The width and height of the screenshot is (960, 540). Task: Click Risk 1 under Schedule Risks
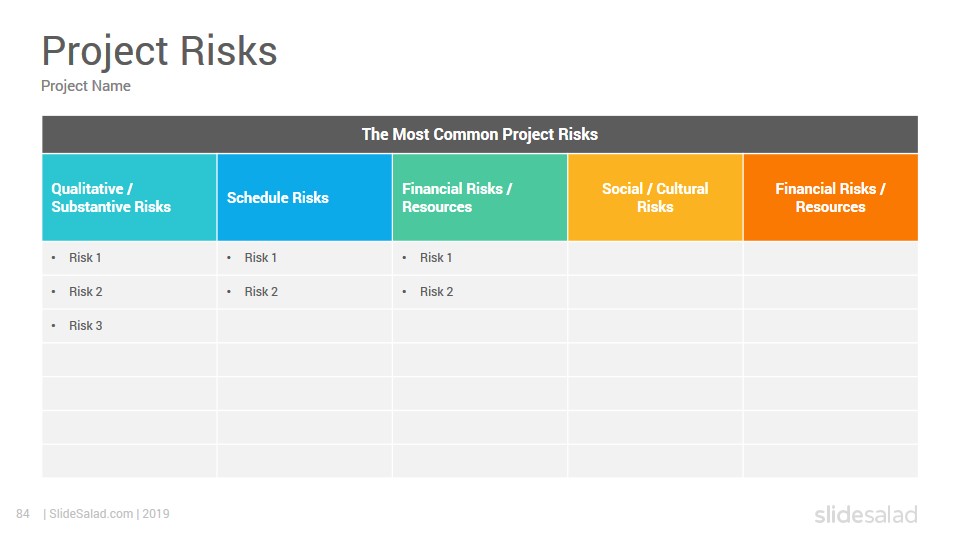point(261,258)
